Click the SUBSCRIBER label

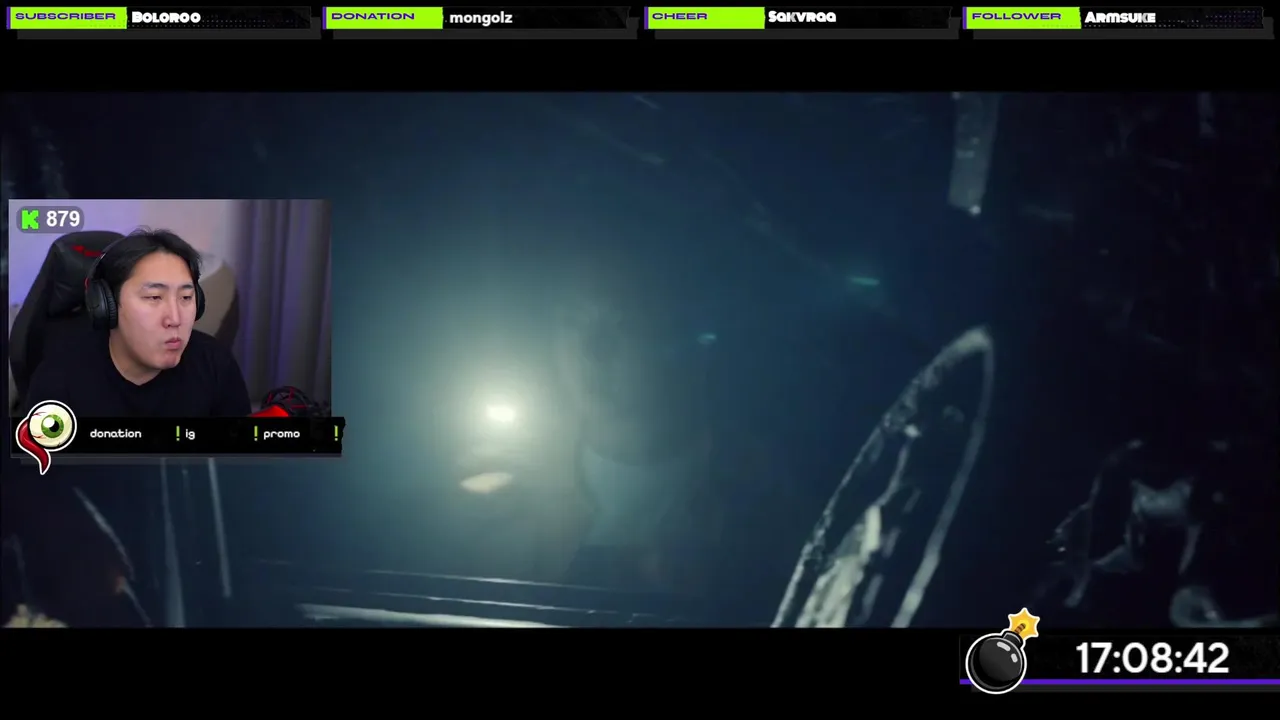coord(66,17)
